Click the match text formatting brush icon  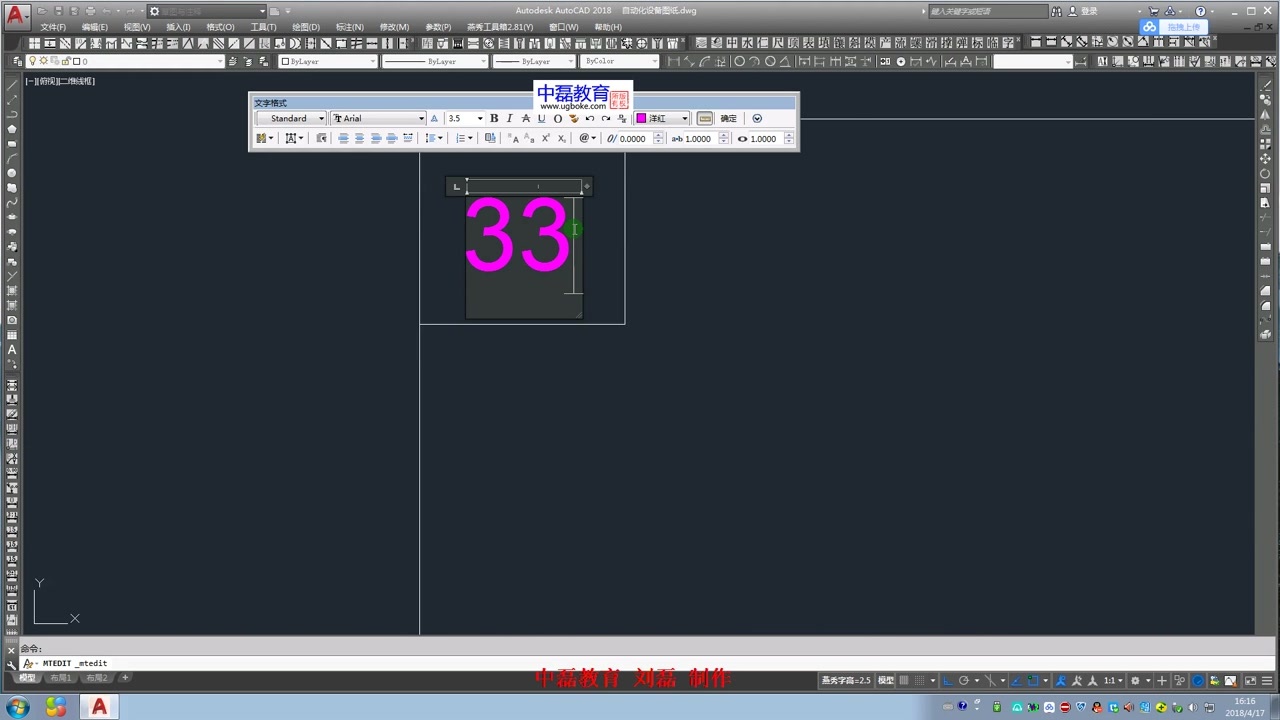click(574, 118)
